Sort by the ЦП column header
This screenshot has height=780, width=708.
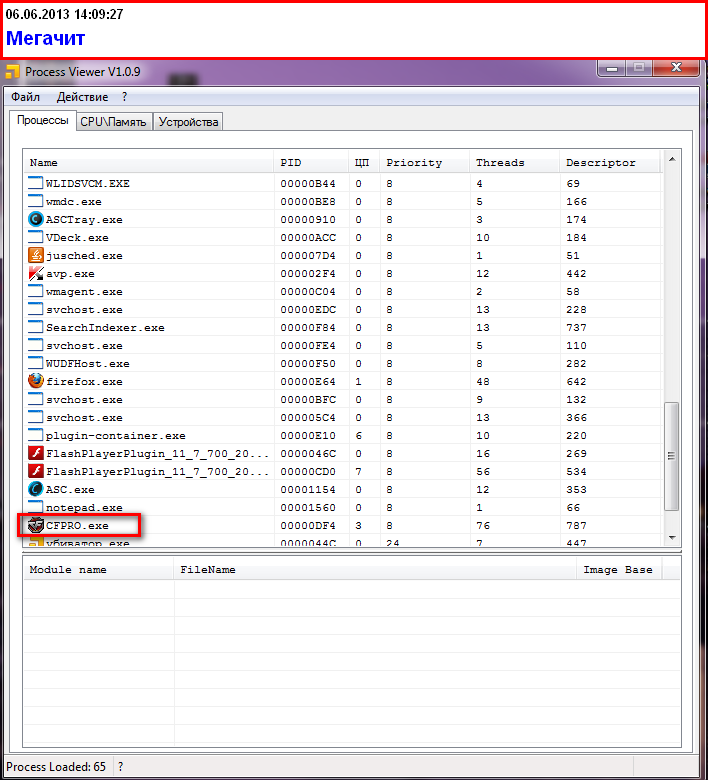point(364,163)
